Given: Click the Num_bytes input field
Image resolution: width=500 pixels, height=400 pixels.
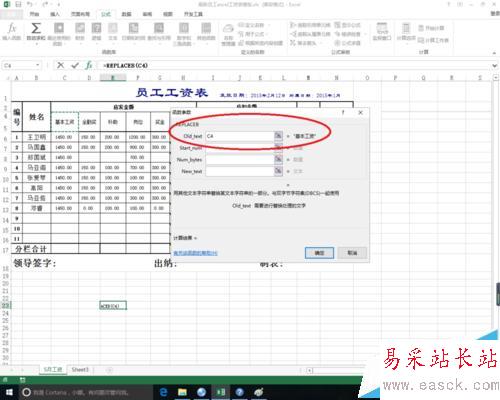Looking at the screenshot, I should pos(240,159).
